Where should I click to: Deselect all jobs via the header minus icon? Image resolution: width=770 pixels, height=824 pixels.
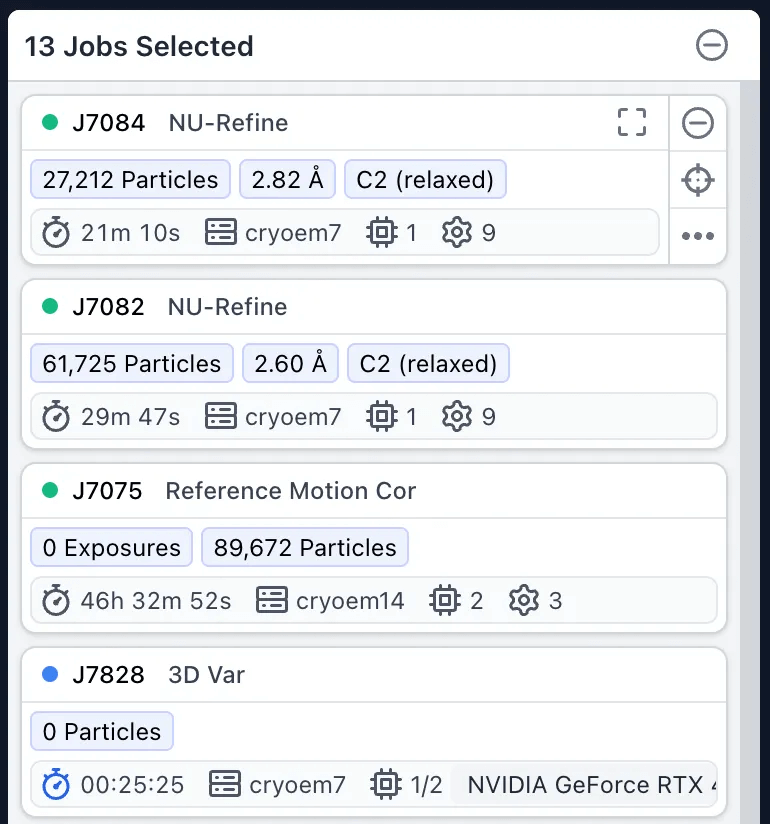coord(712,45)
